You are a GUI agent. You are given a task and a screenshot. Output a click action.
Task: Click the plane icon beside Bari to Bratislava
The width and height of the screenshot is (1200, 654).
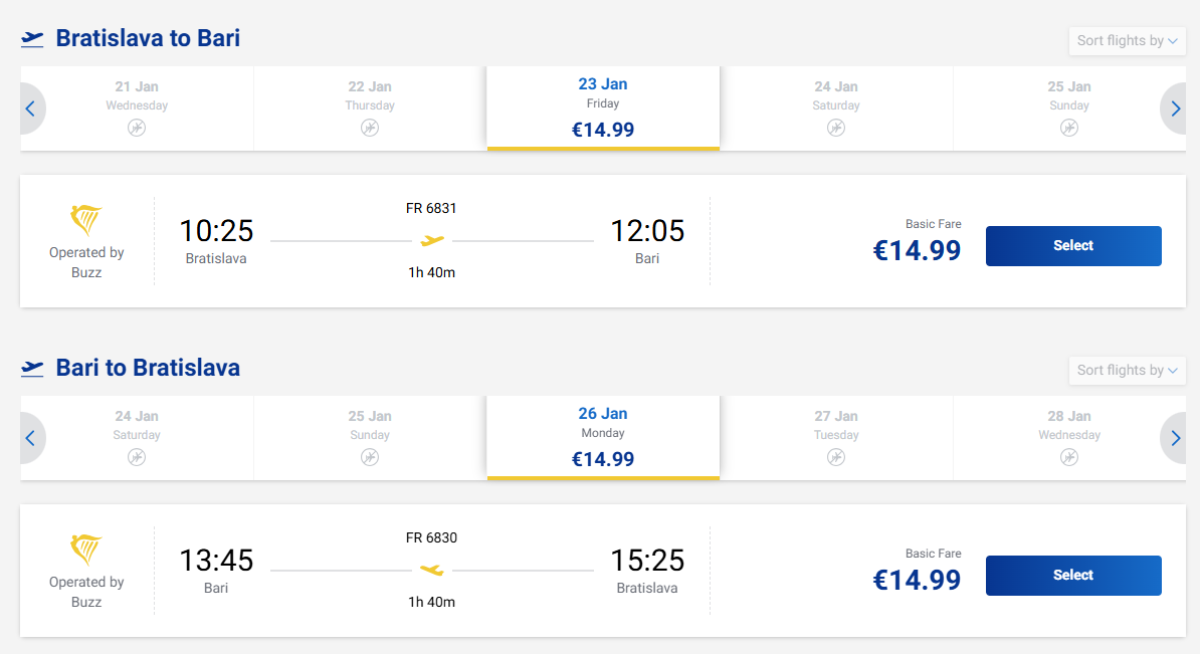(x=33, y=369)
